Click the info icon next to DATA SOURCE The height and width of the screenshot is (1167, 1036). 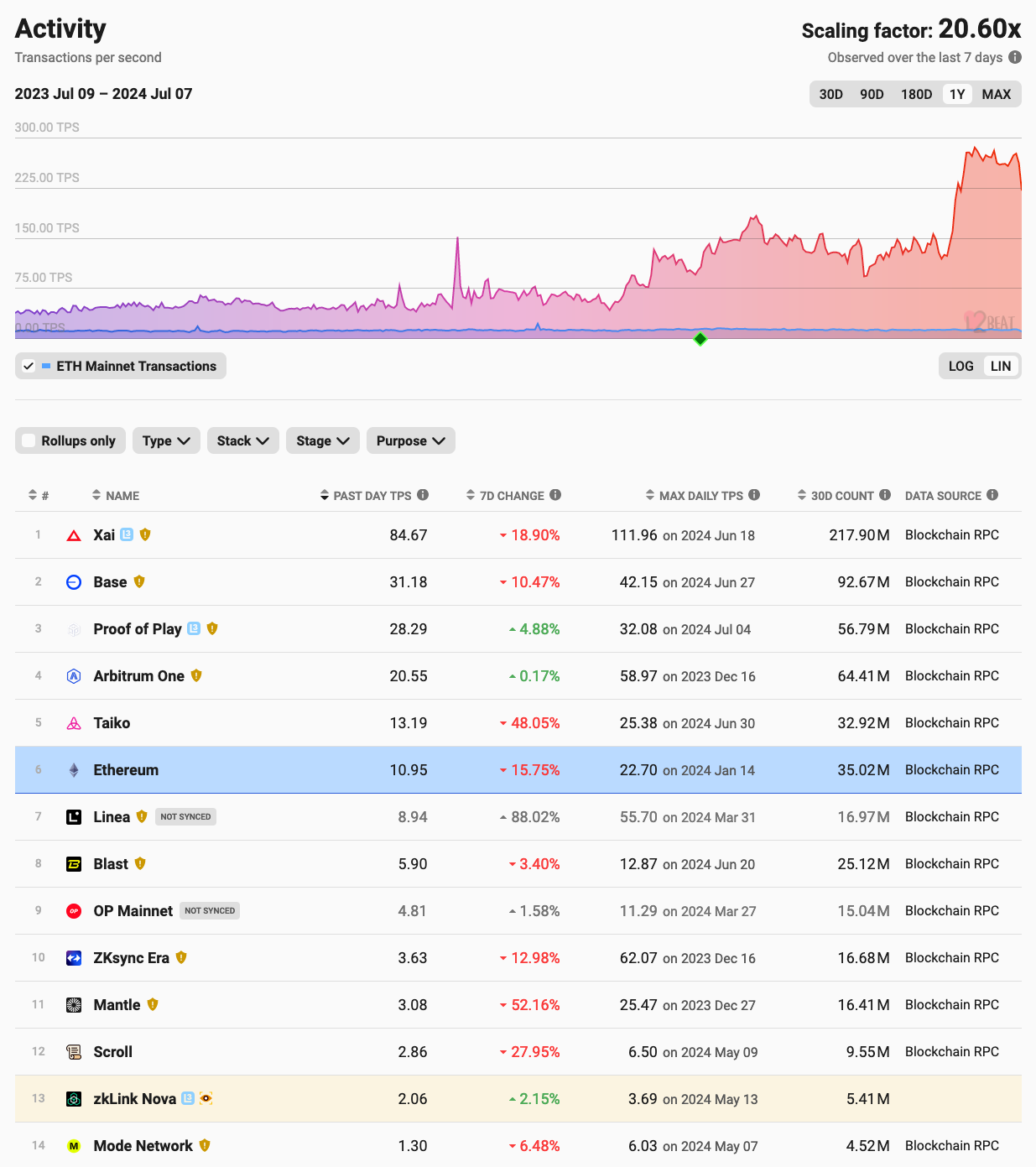pyautogui.click(x=992, y=495)
